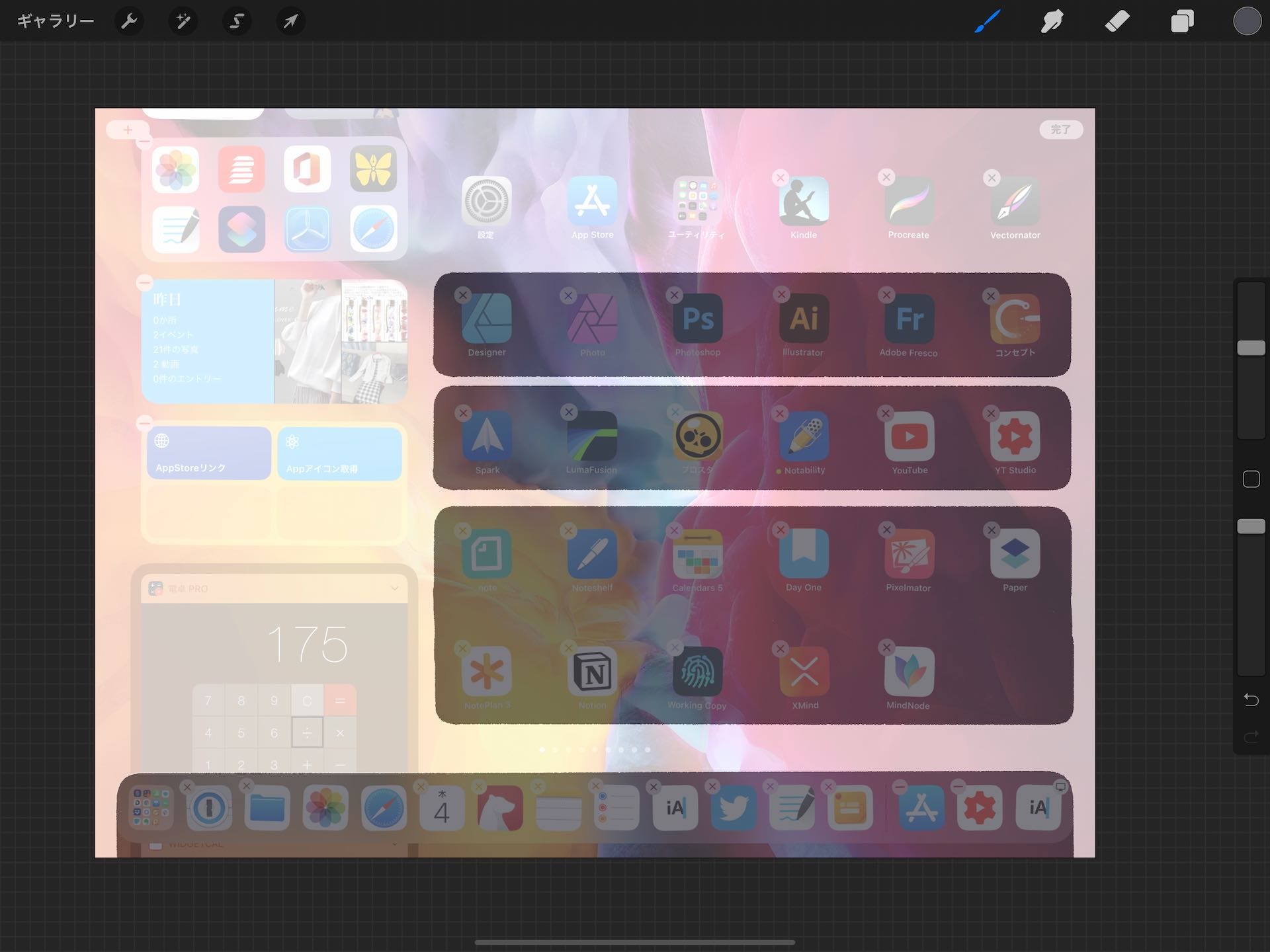
Task: Open the Spark mail icon
Action: 486,436
